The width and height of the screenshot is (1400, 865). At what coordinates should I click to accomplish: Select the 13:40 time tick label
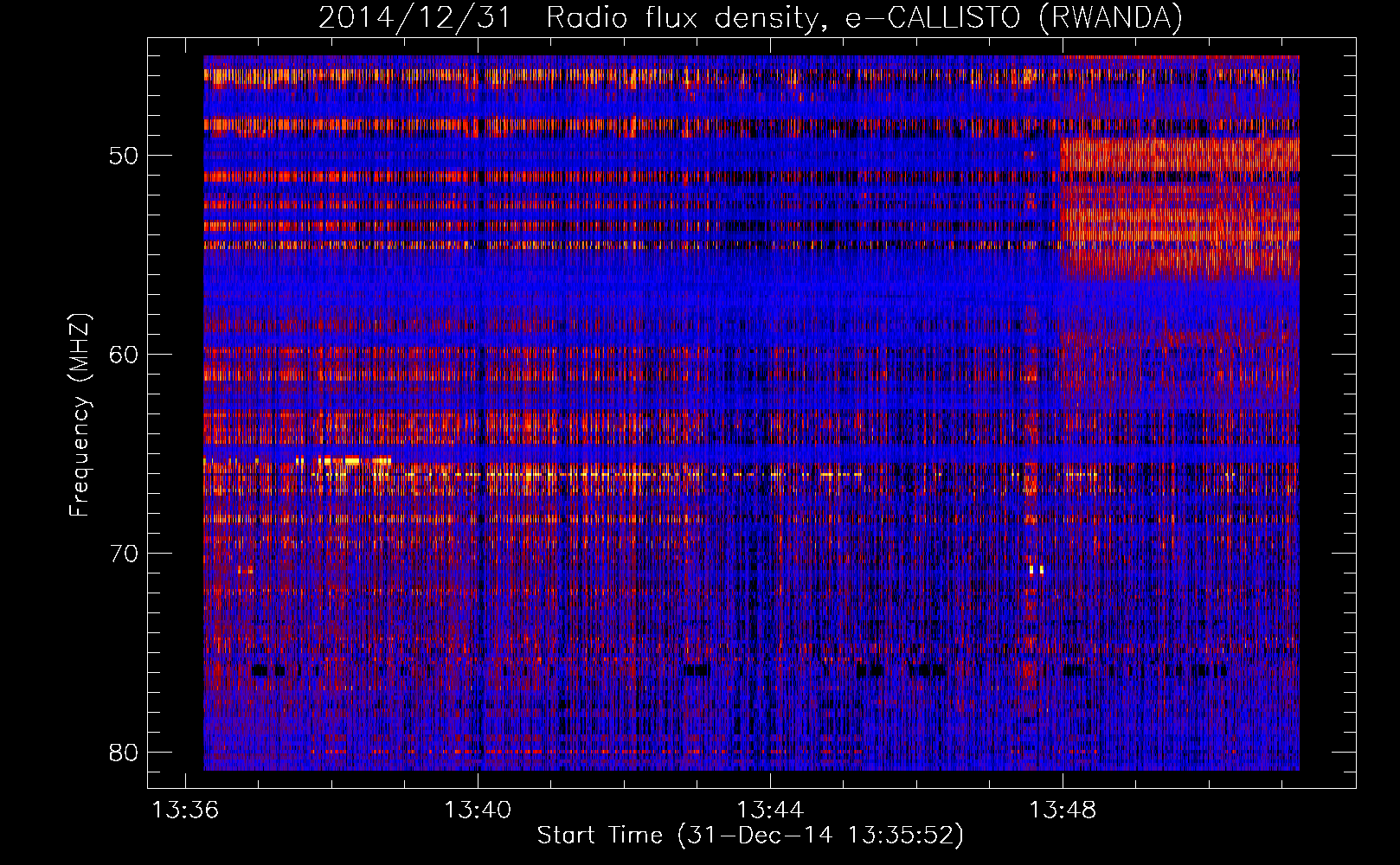pos(478,811)
